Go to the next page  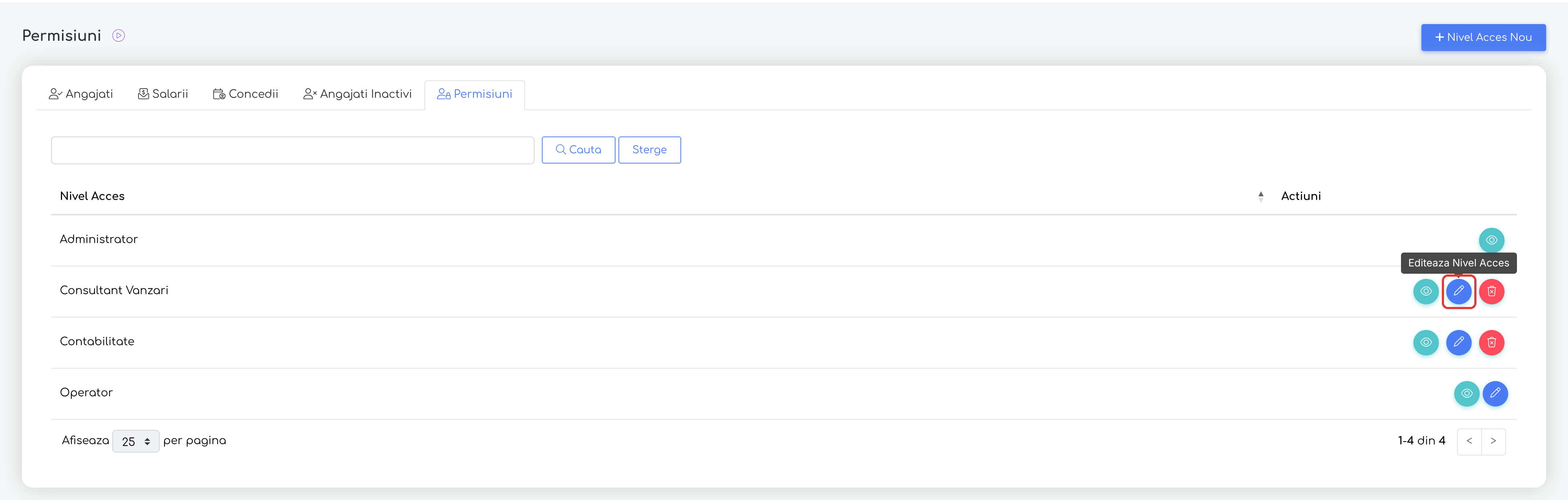1493,441
